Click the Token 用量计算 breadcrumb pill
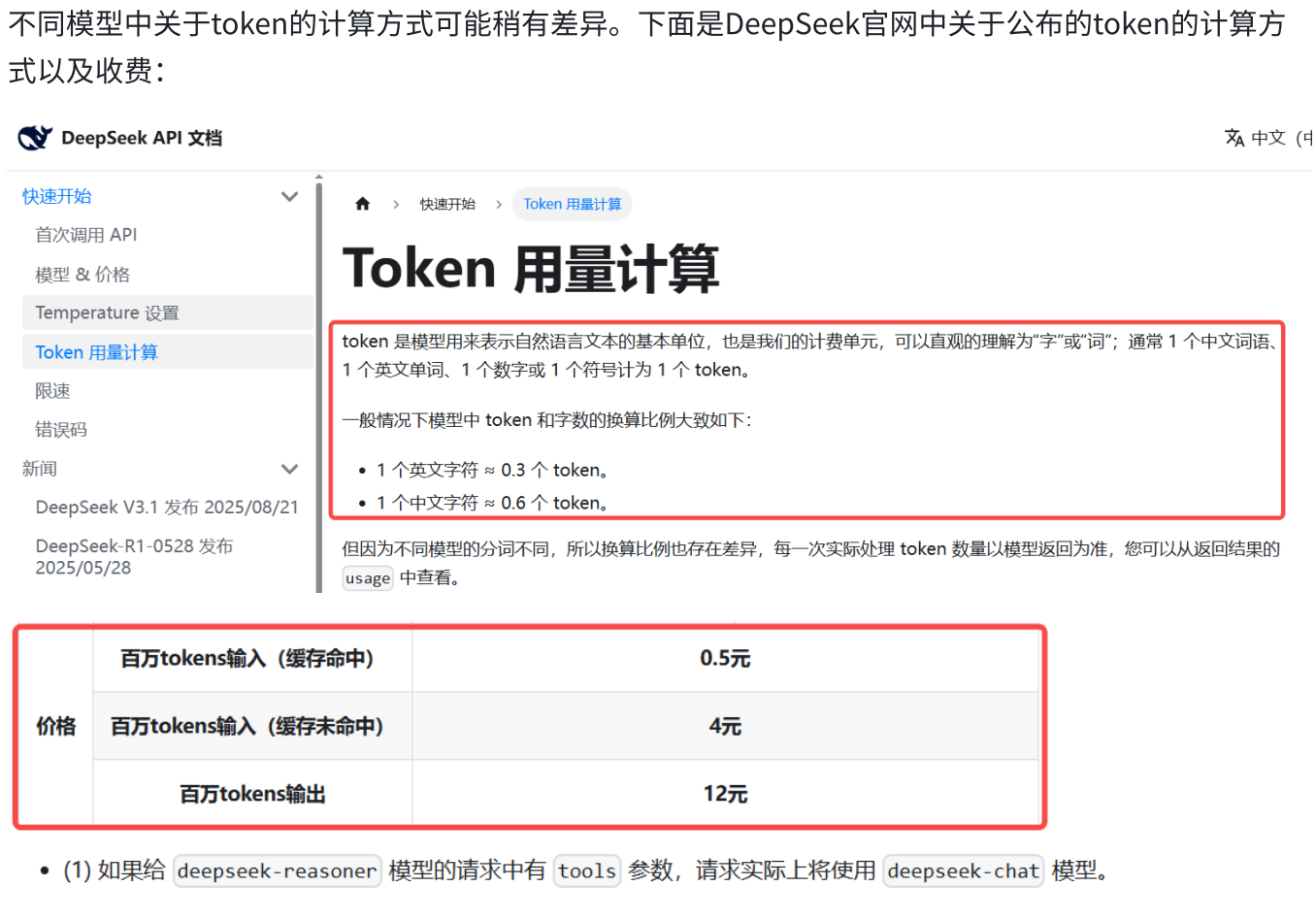Viewport: 1316px width, 920px height. click(x=573, y=204)
